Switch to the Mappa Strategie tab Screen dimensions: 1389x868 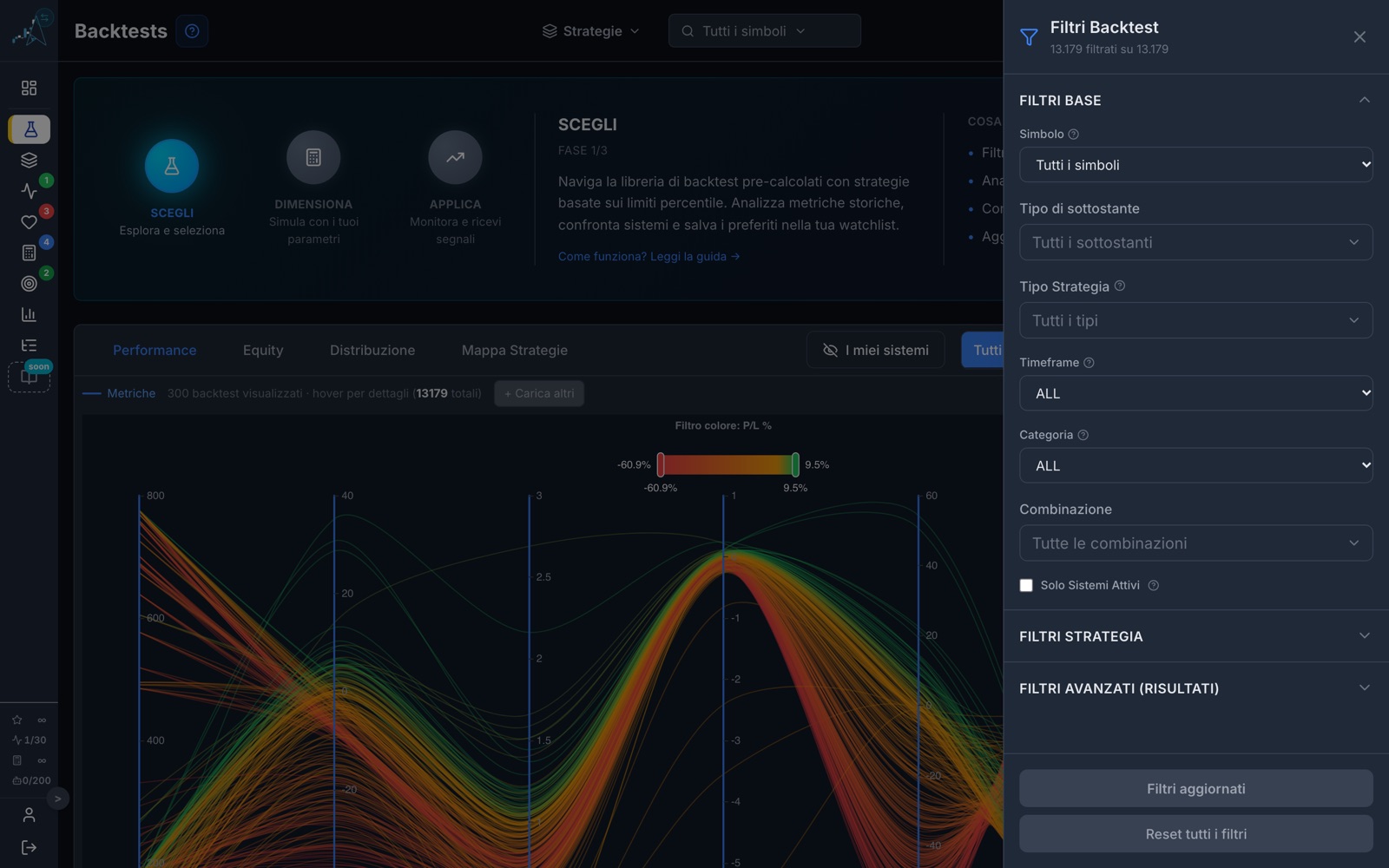coord(515,350)
